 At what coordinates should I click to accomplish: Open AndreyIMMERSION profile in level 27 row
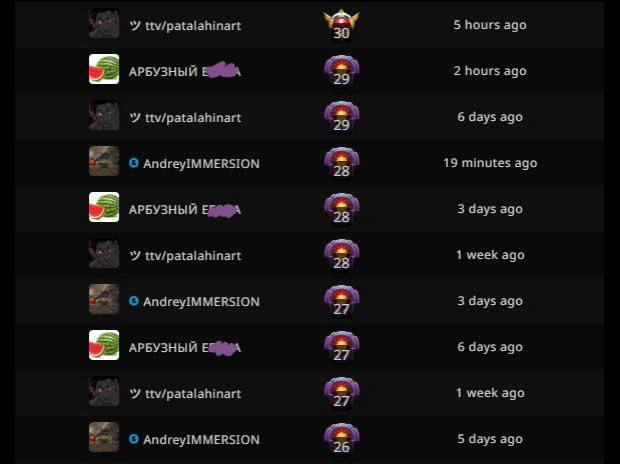[x=201, y=302]
